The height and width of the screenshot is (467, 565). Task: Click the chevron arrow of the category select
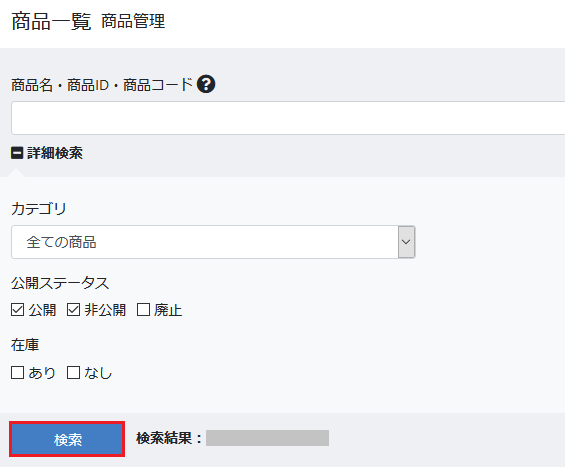(406, 242)
